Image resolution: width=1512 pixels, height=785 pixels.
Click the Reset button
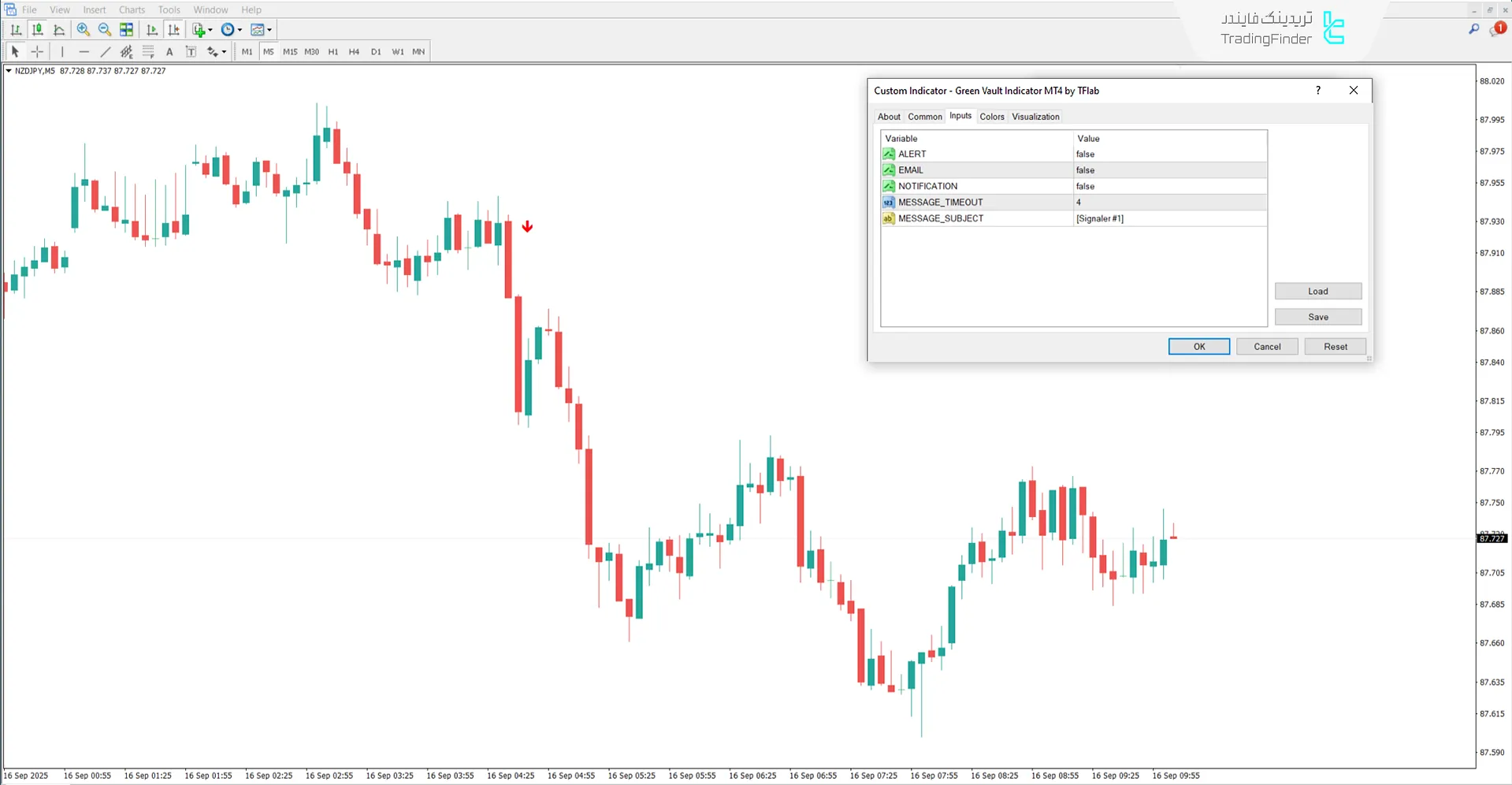[1335, 347]
